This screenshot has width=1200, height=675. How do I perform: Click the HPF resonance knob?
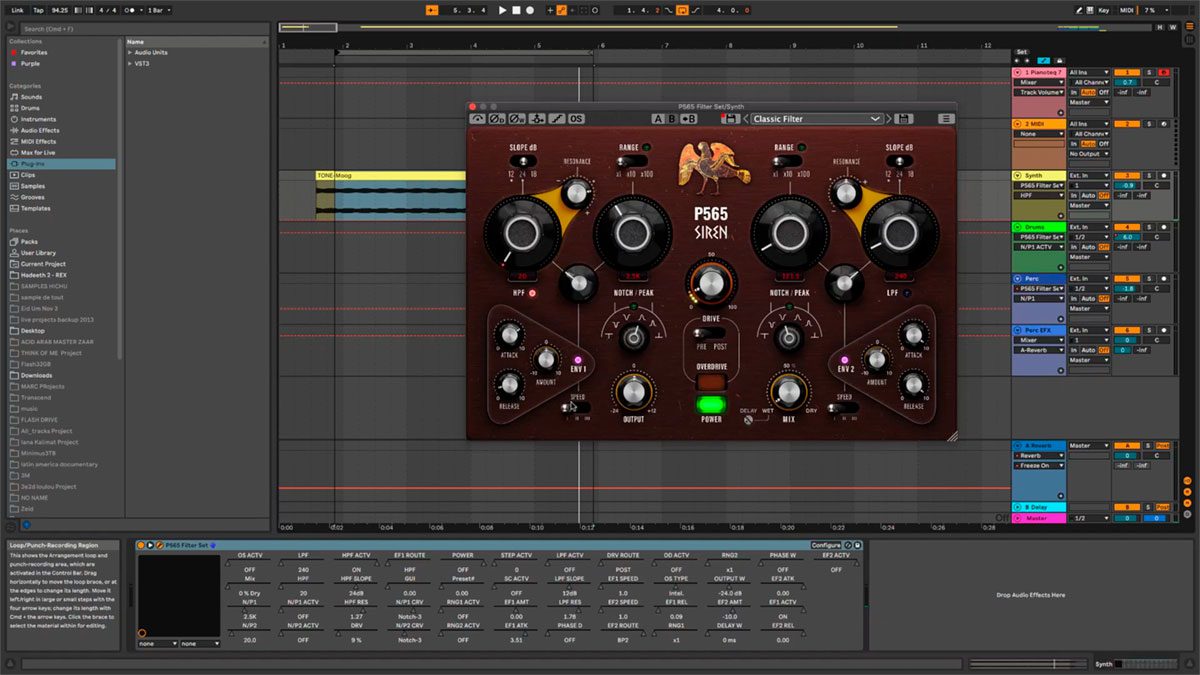pos(576,191)
